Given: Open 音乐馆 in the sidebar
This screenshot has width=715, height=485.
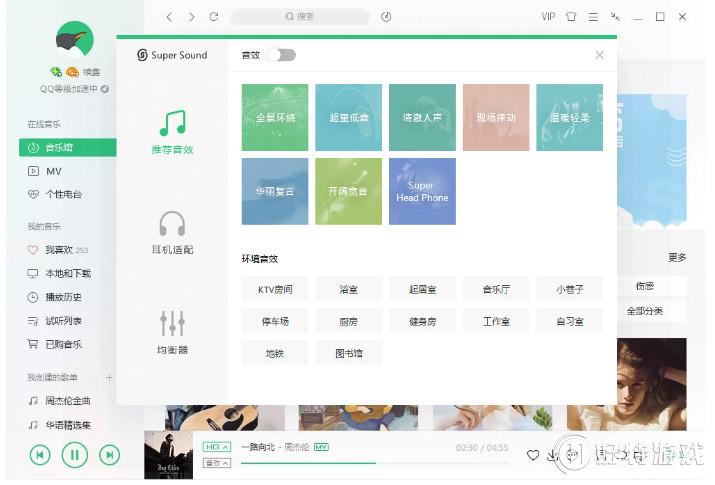Looking at the screenshot, I should (67, 147).
